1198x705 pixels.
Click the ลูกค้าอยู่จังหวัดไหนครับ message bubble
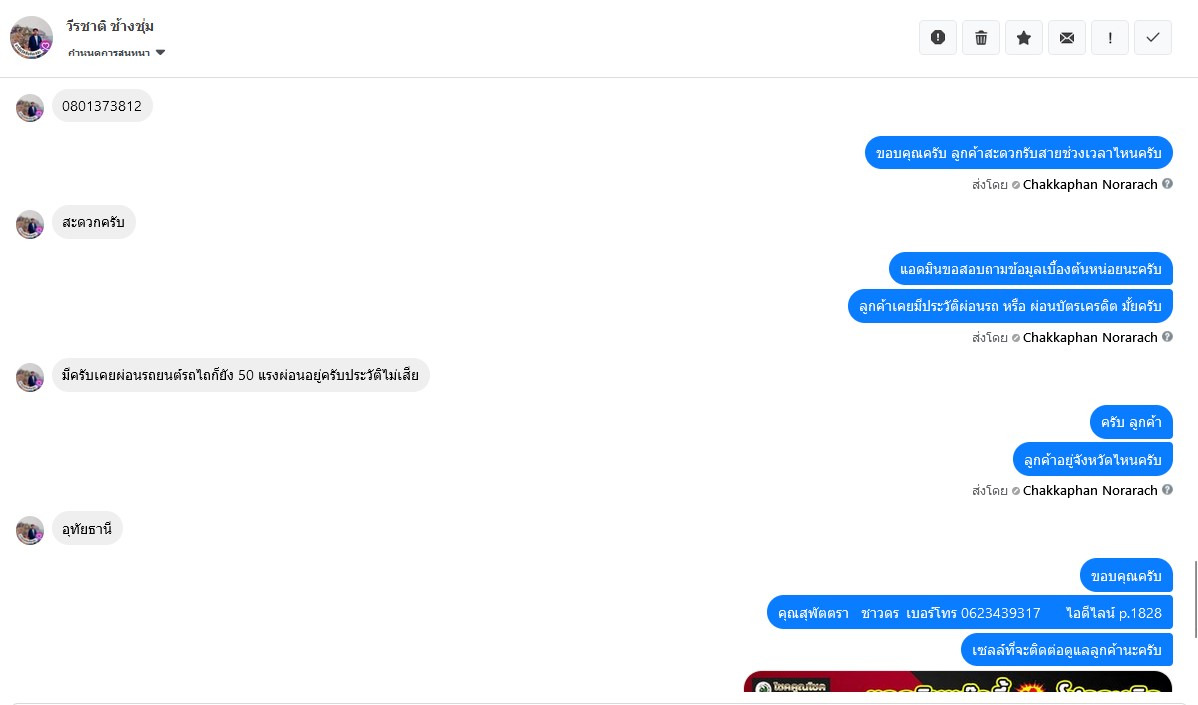[1093, 460]
